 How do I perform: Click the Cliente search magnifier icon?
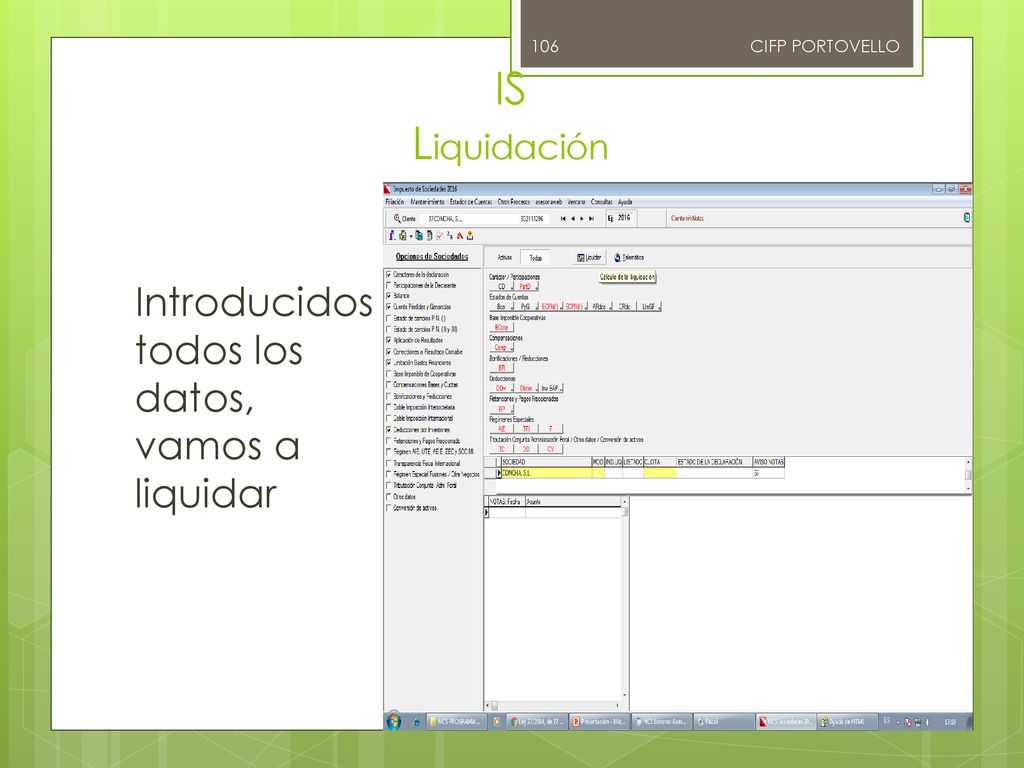pyautogui.click(x=396, y=218)
